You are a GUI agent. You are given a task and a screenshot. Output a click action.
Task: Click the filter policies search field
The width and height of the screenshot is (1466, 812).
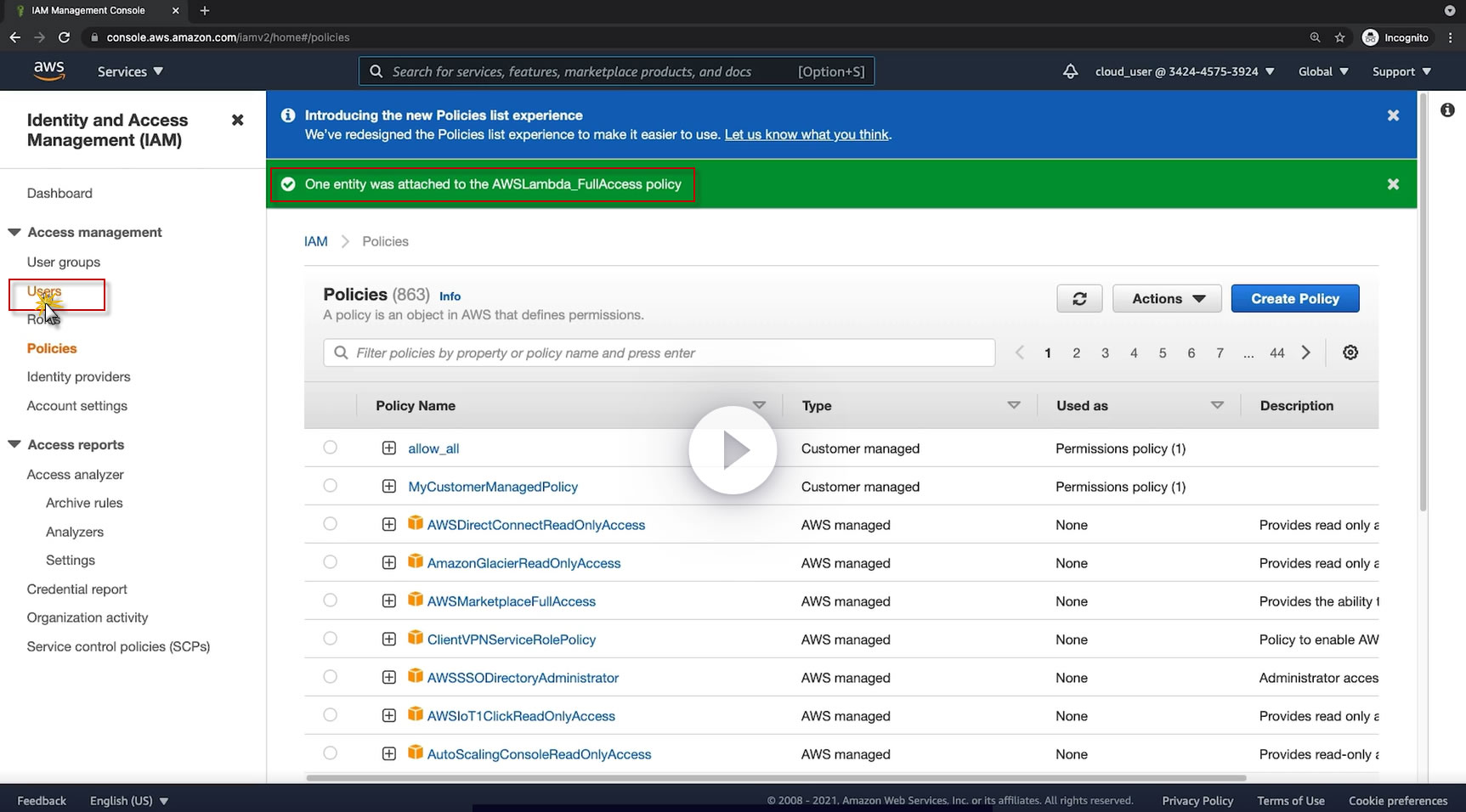659,352
